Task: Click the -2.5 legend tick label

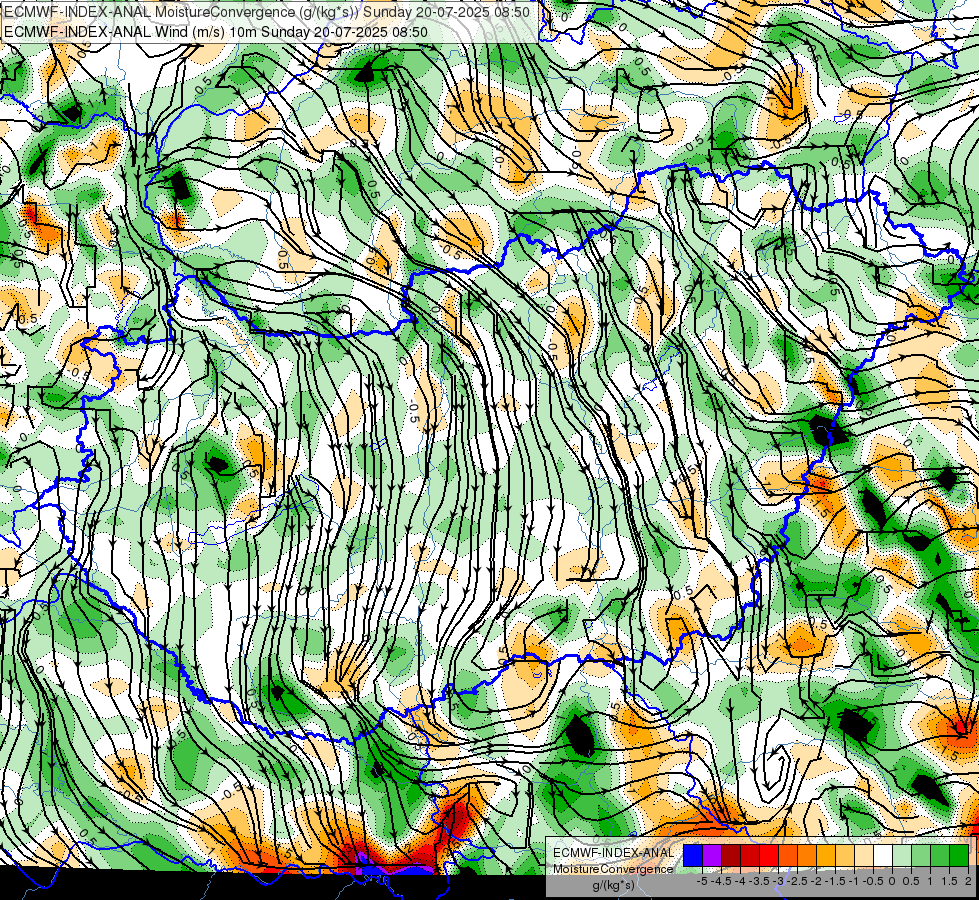Action: click(797, 881)
